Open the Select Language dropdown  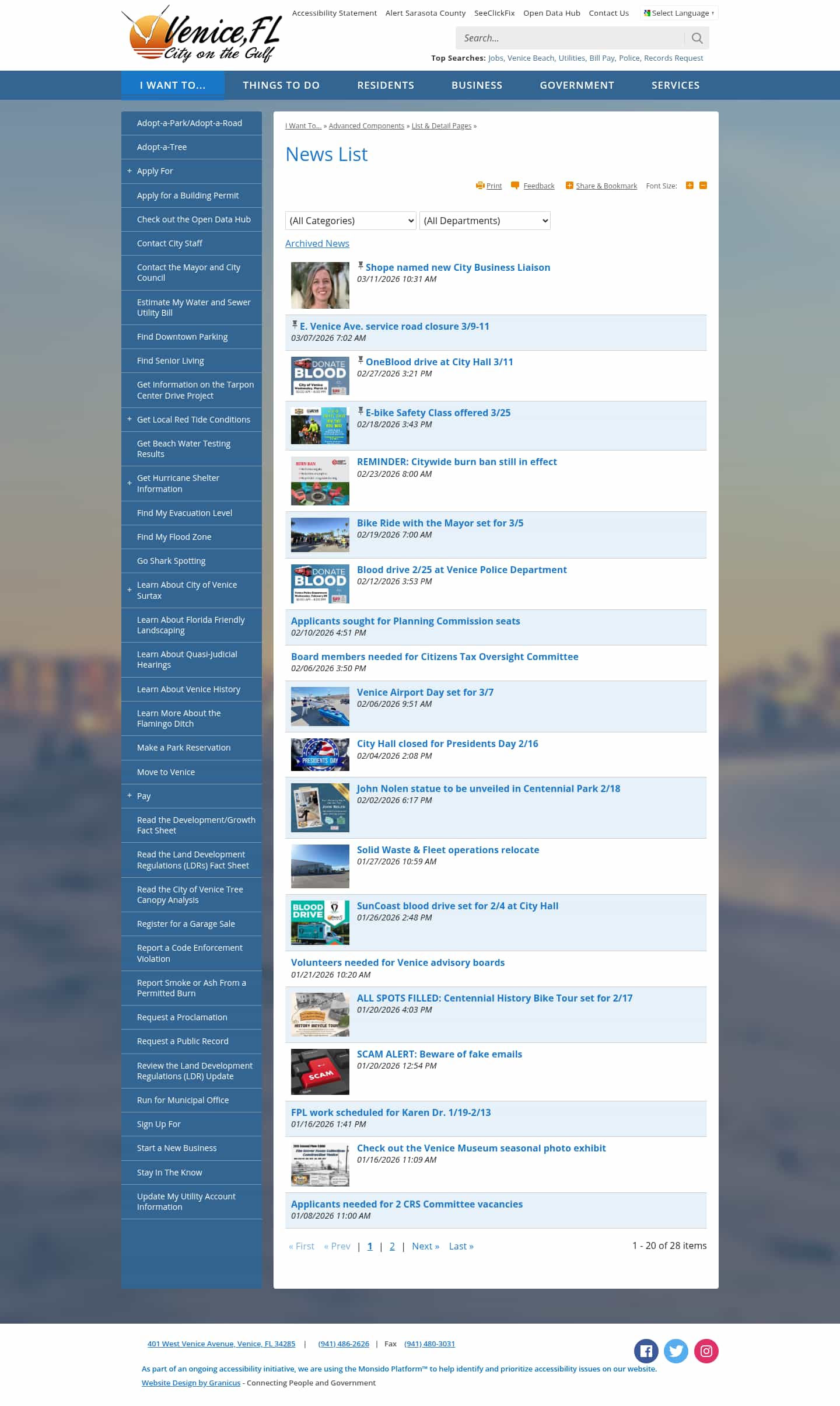(679, 13)
